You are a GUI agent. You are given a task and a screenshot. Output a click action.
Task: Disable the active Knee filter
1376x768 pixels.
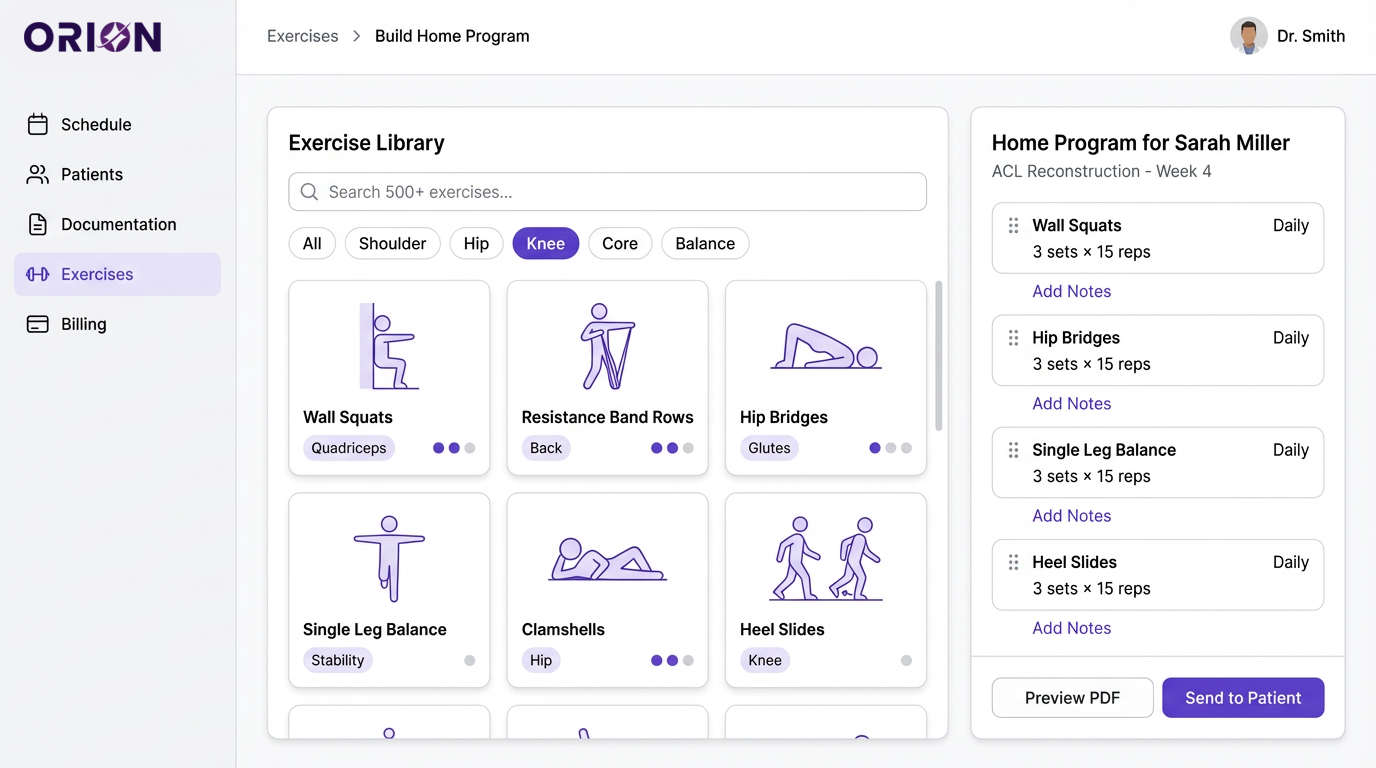(545, 243)
